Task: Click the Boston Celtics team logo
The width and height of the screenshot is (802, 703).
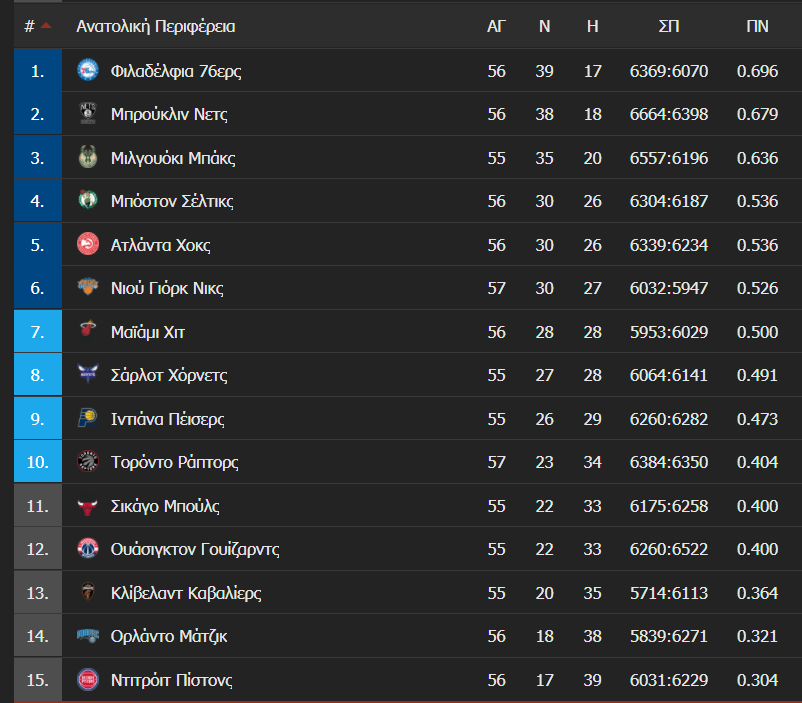Action: [x=87, y=200]
